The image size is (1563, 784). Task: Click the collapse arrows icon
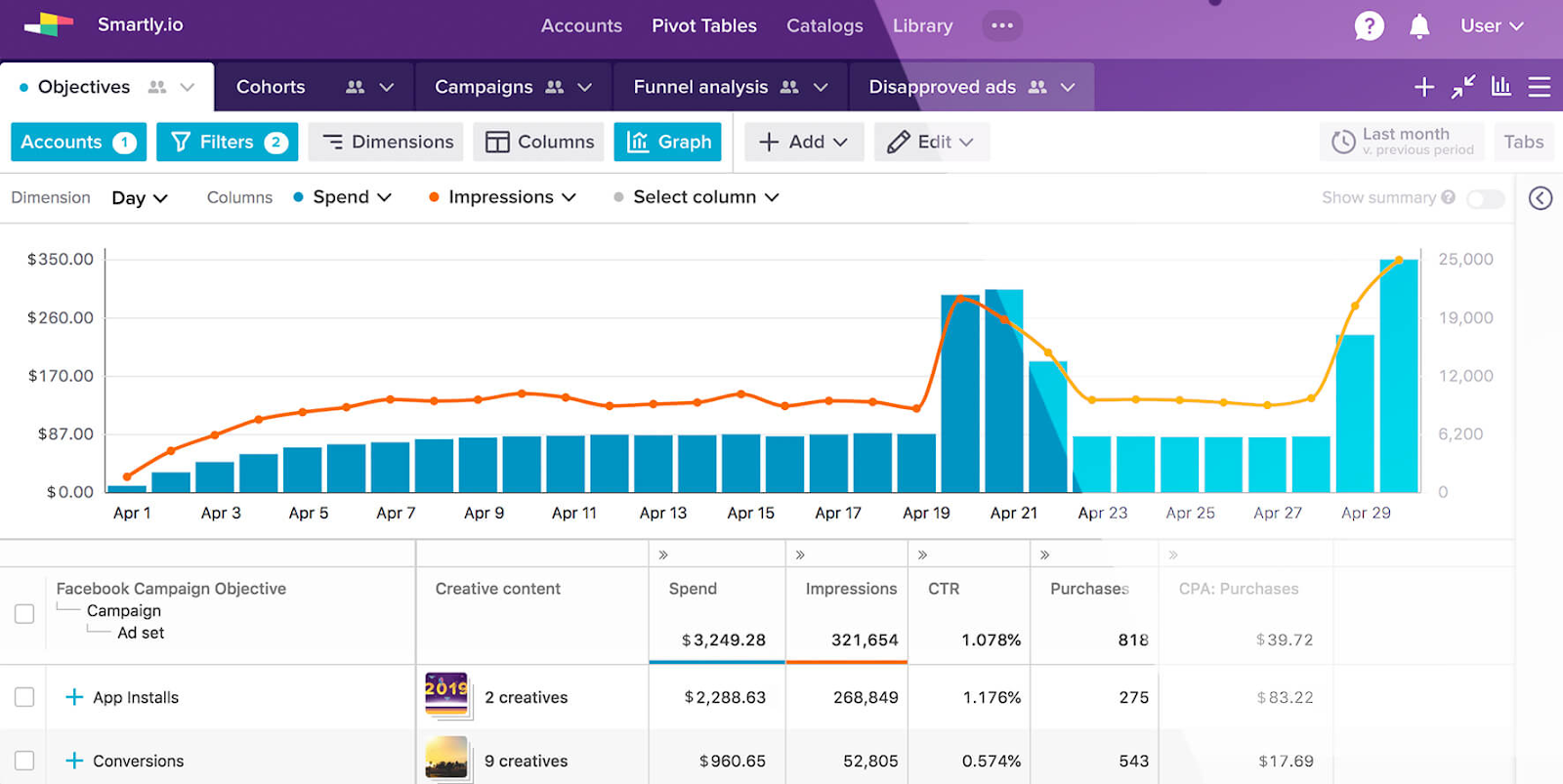pos(1462,87)
